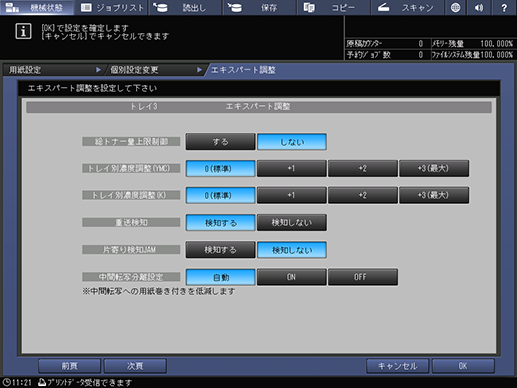517x388 pixels.
Task: Click the clock icon in status bar
Action: point(7,382)
